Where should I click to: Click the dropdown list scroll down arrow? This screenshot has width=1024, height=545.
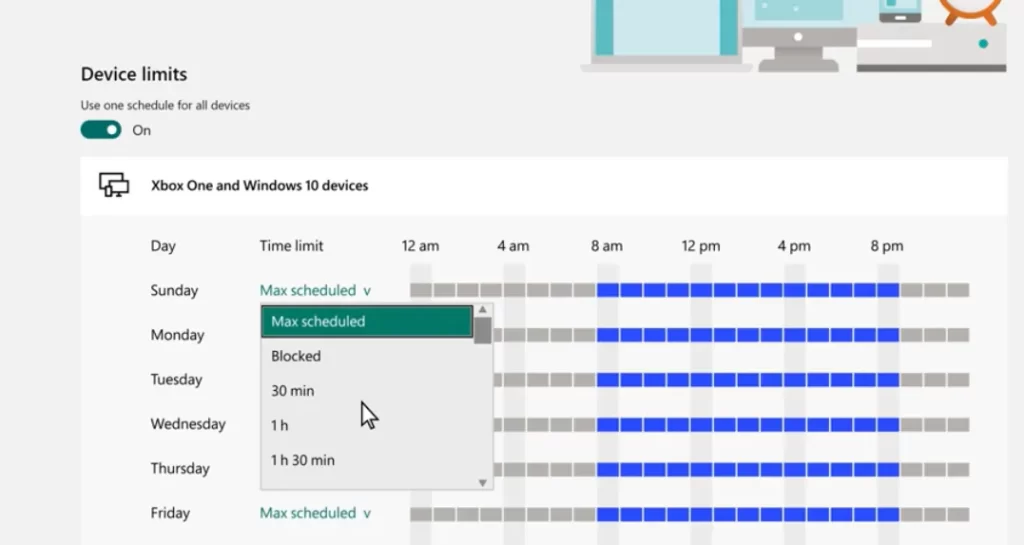(x=483, y=482)
